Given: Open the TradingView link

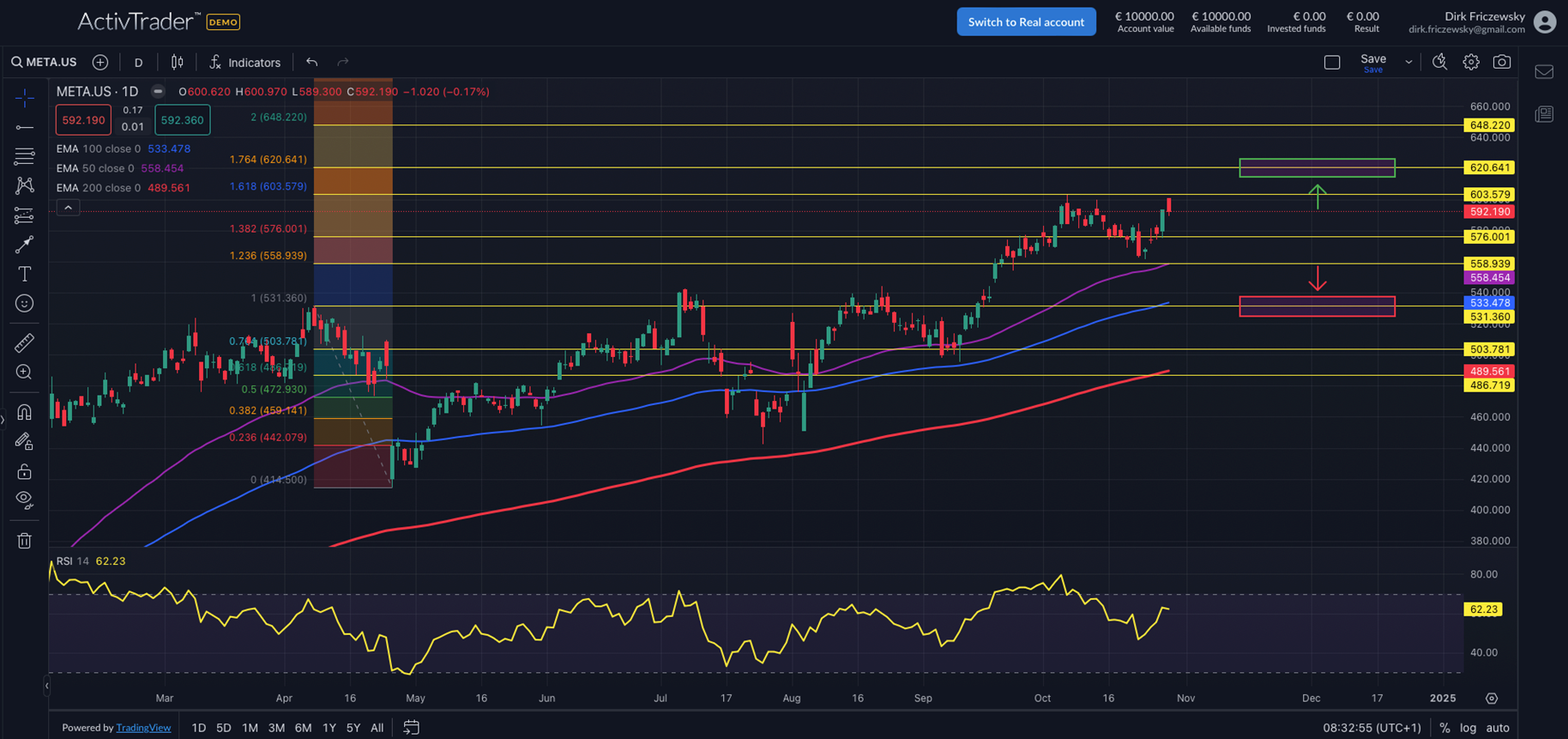Looking at the screenshot, I should point(143,727).
